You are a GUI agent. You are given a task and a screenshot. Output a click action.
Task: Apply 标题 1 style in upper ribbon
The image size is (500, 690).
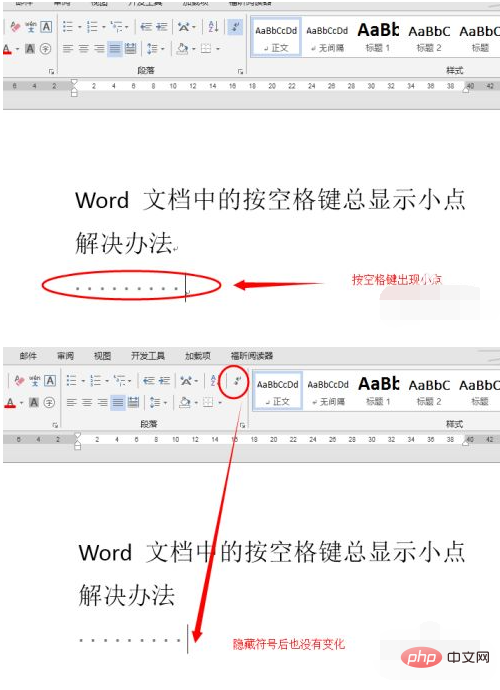(378, 38)
